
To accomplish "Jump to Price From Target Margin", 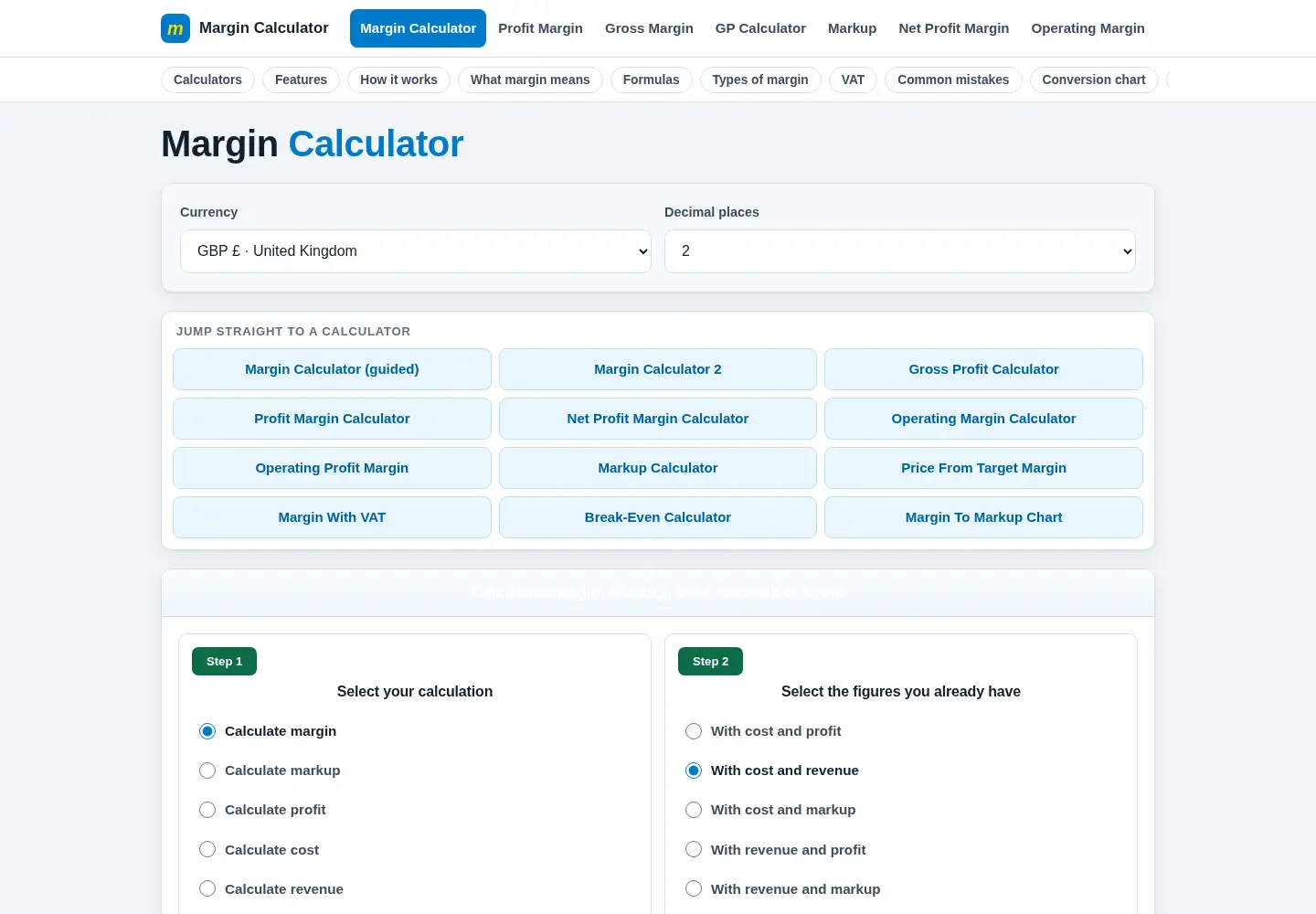I will coord(983,468).
